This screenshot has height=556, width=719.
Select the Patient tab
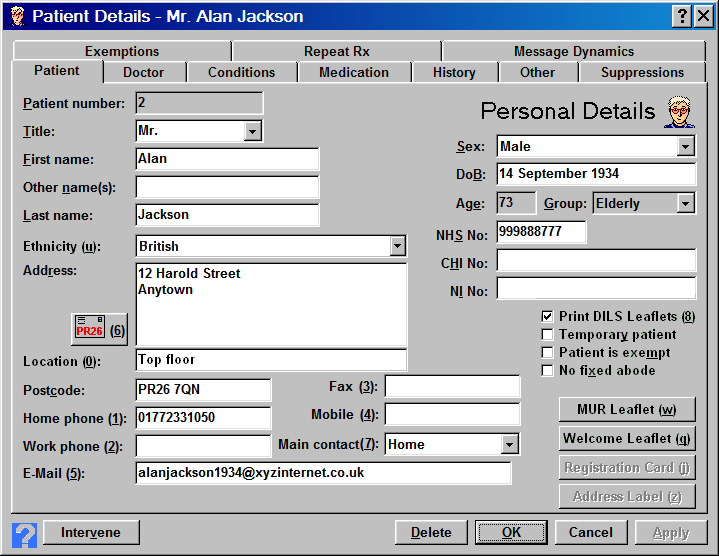pyautogui.click(x=57, y=71)
